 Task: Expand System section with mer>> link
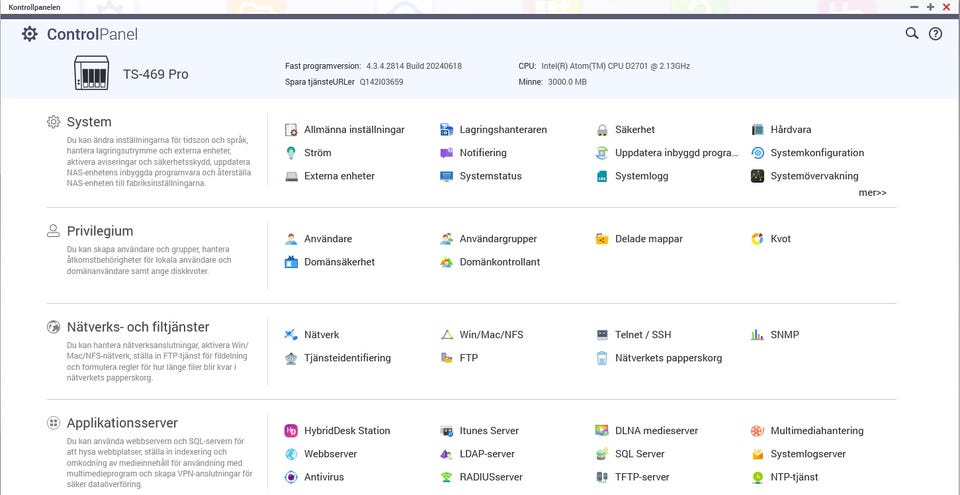[x=872, y=192]
